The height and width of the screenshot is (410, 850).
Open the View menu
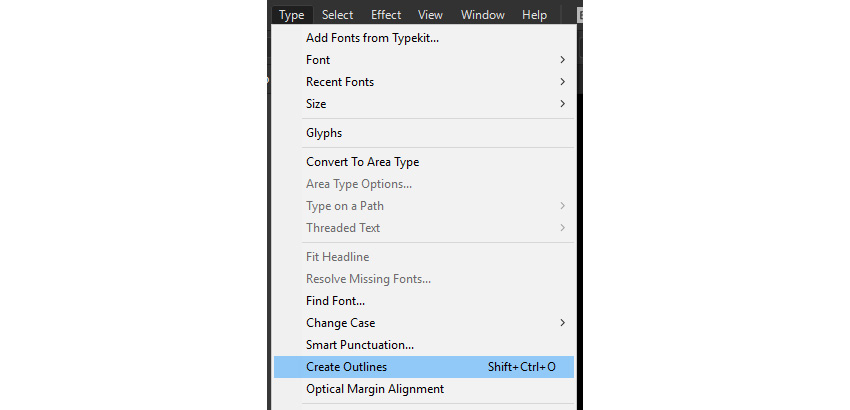[x=431, y=15]
